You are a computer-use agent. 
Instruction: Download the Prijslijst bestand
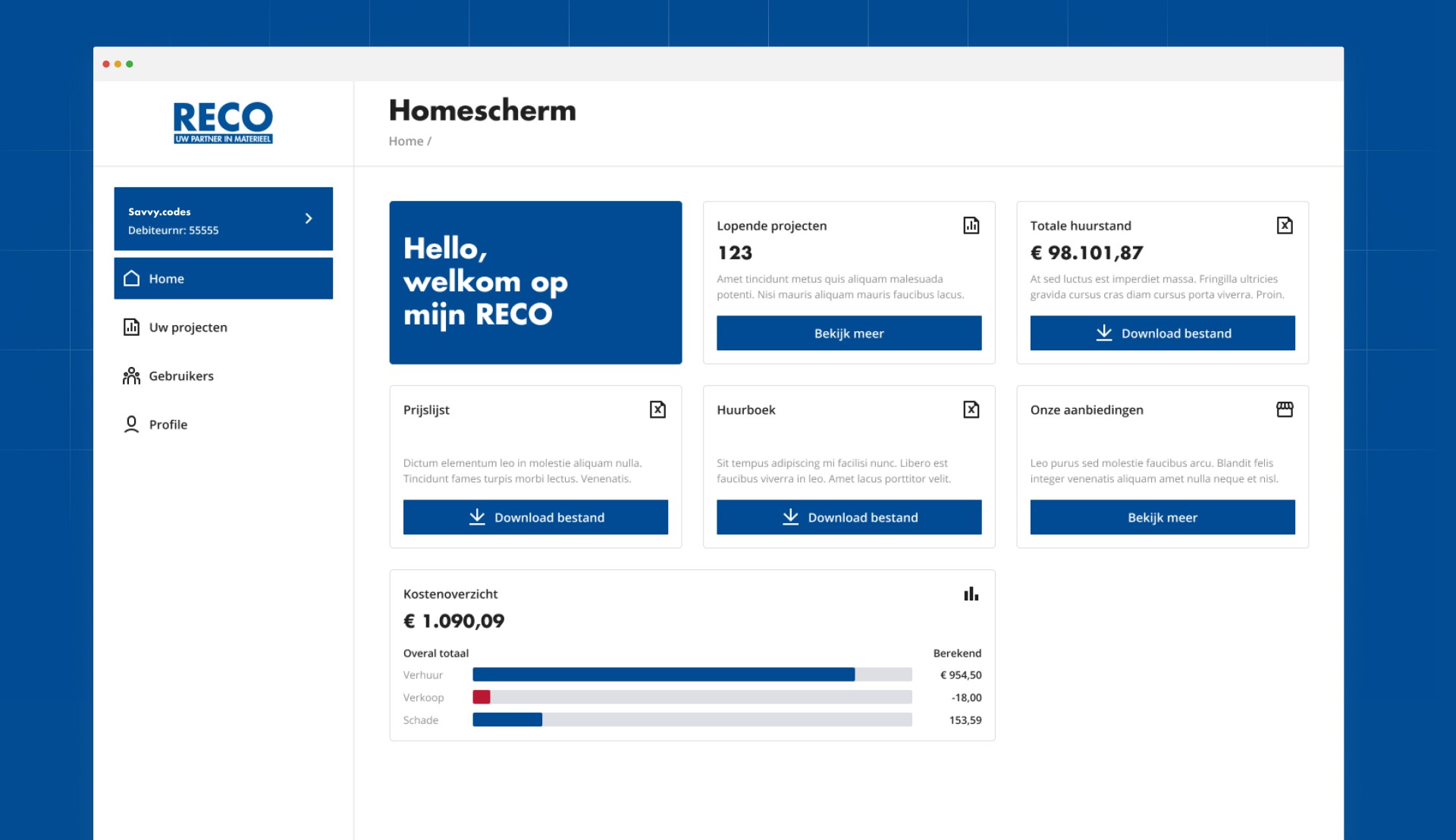click(535, 517)
